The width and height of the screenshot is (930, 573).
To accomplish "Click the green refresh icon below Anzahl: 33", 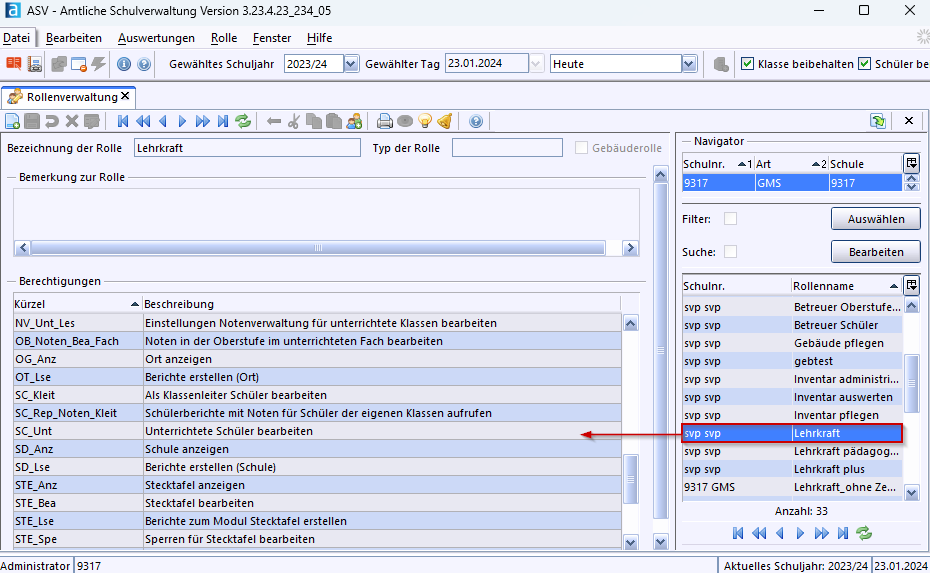I will pyautogui.click(x=864, y=533).
